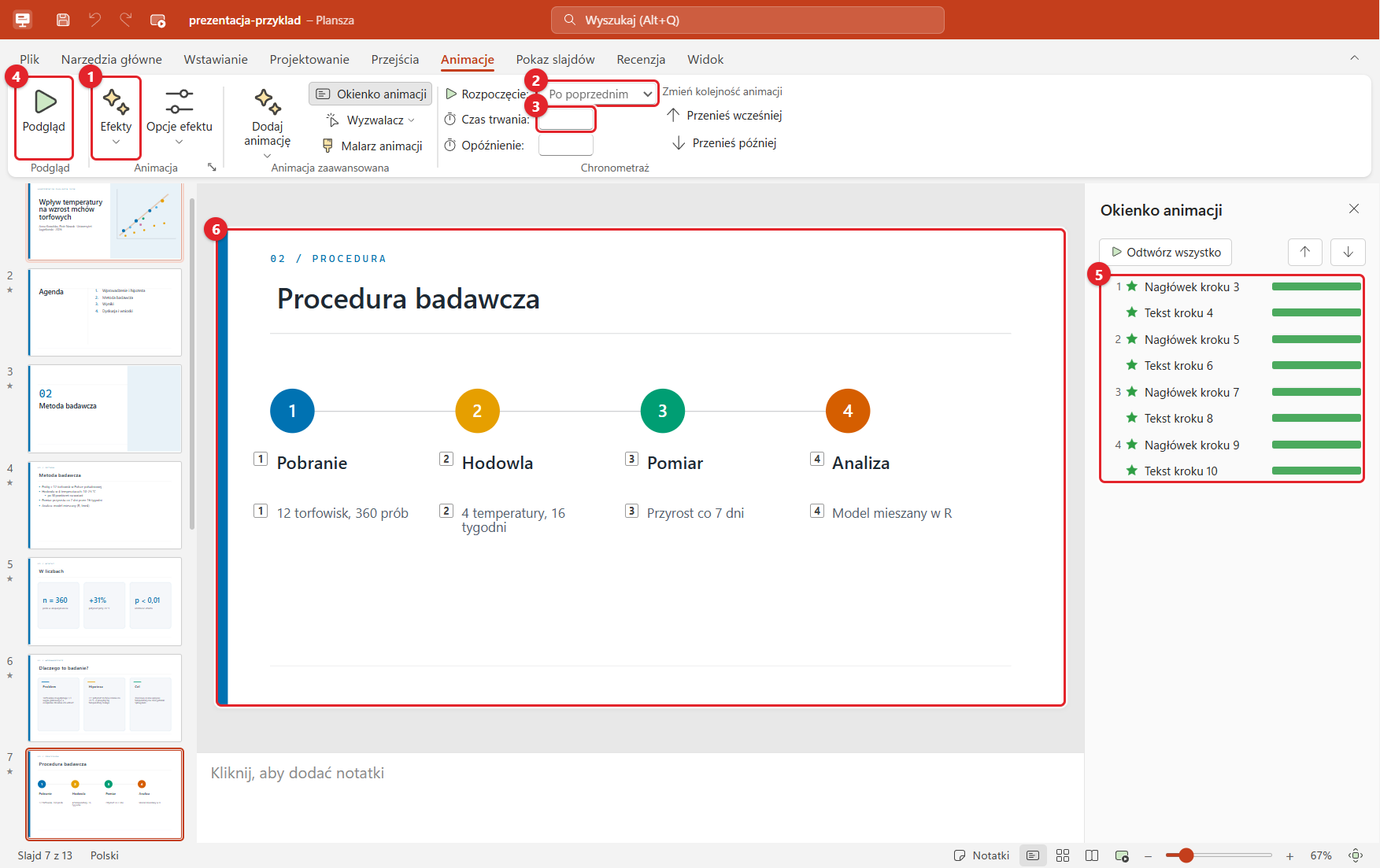This screenshot has height=868, width=1380.
Task: Start slideshow from title bar icon
Action: (157, 20)
